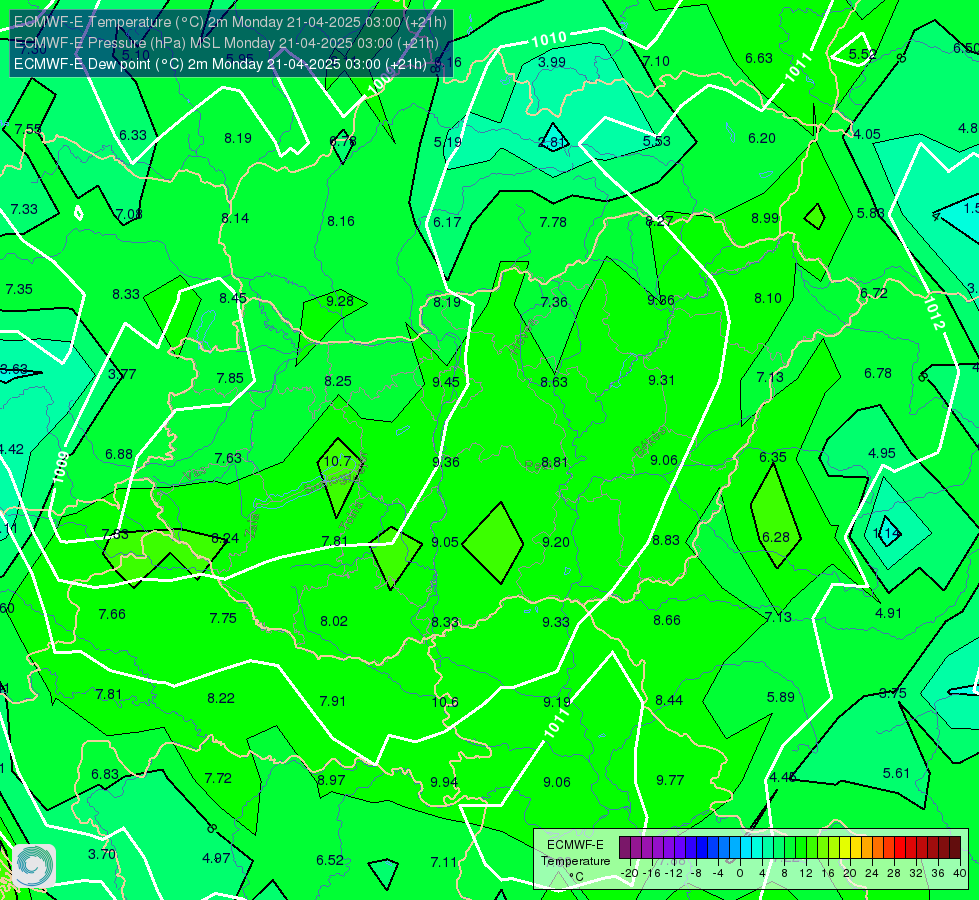Click the 9.33 temperature value
979x900 pixels.
[x=556, y=622]
